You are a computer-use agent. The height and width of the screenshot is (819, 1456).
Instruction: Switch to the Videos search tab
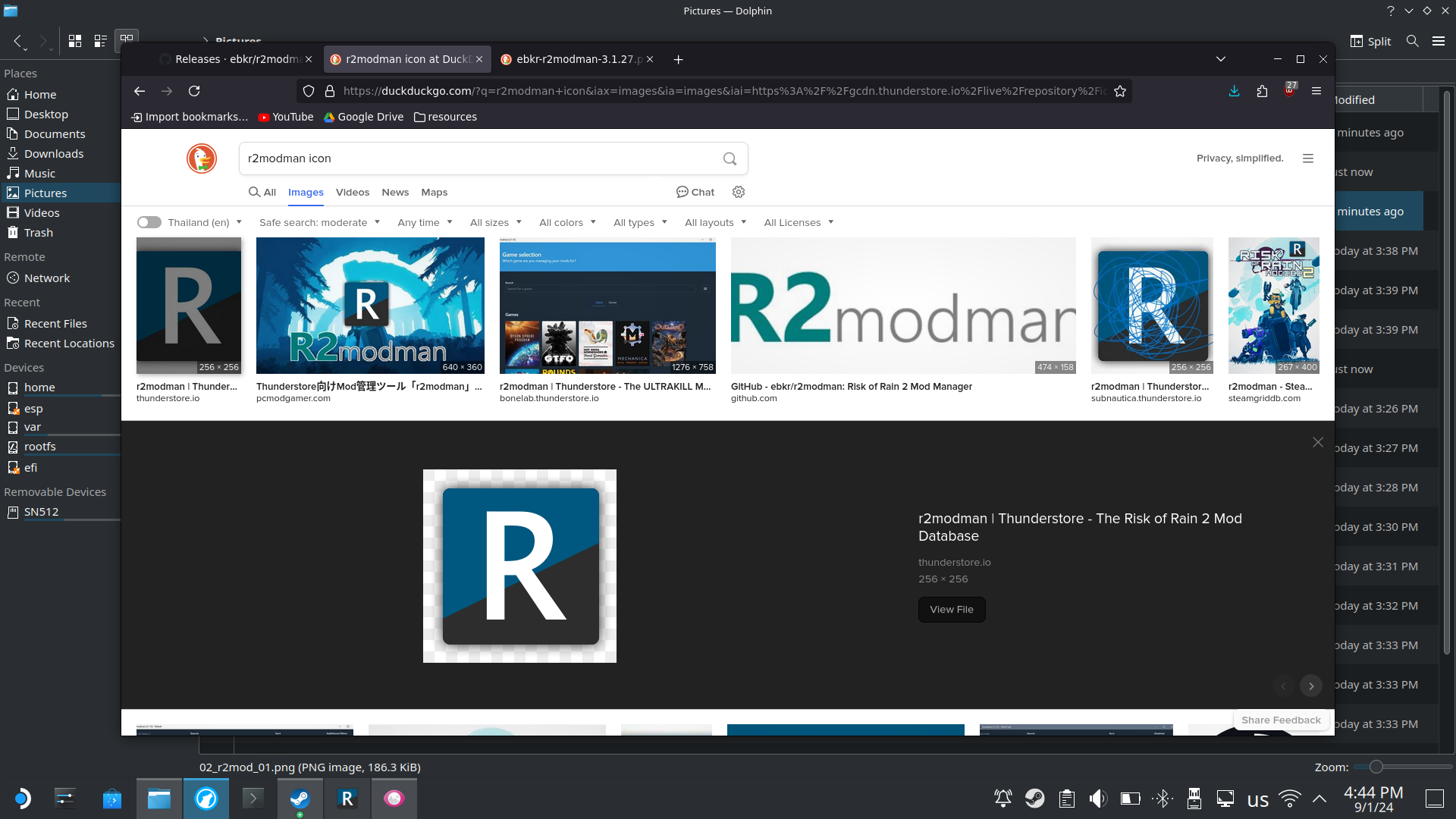(x=353, y=192)
